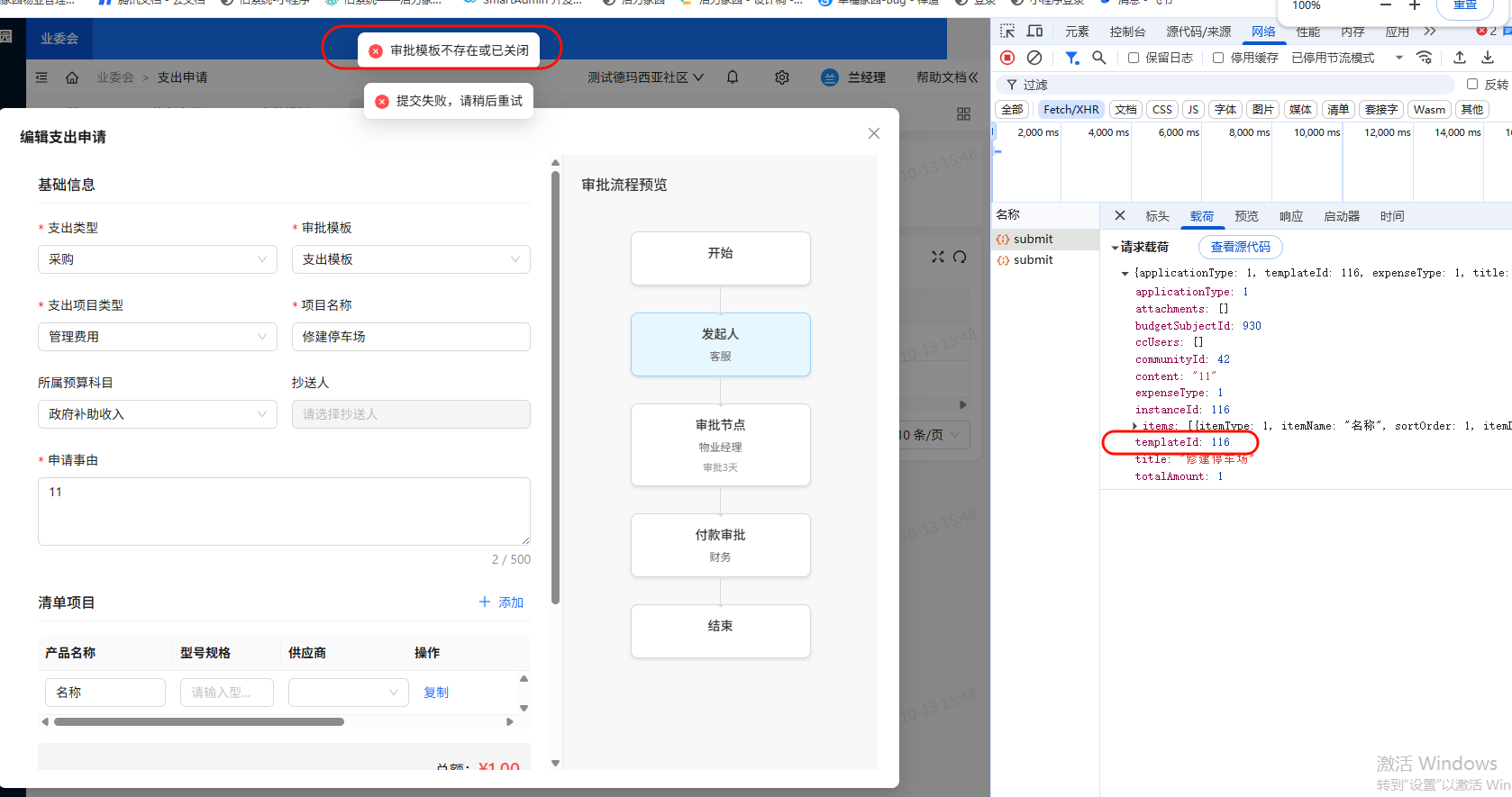Check the 反转 filter checkbox
Image resolution: width=1512 pixels, height=797 pixels.
tap(1472, 84)
